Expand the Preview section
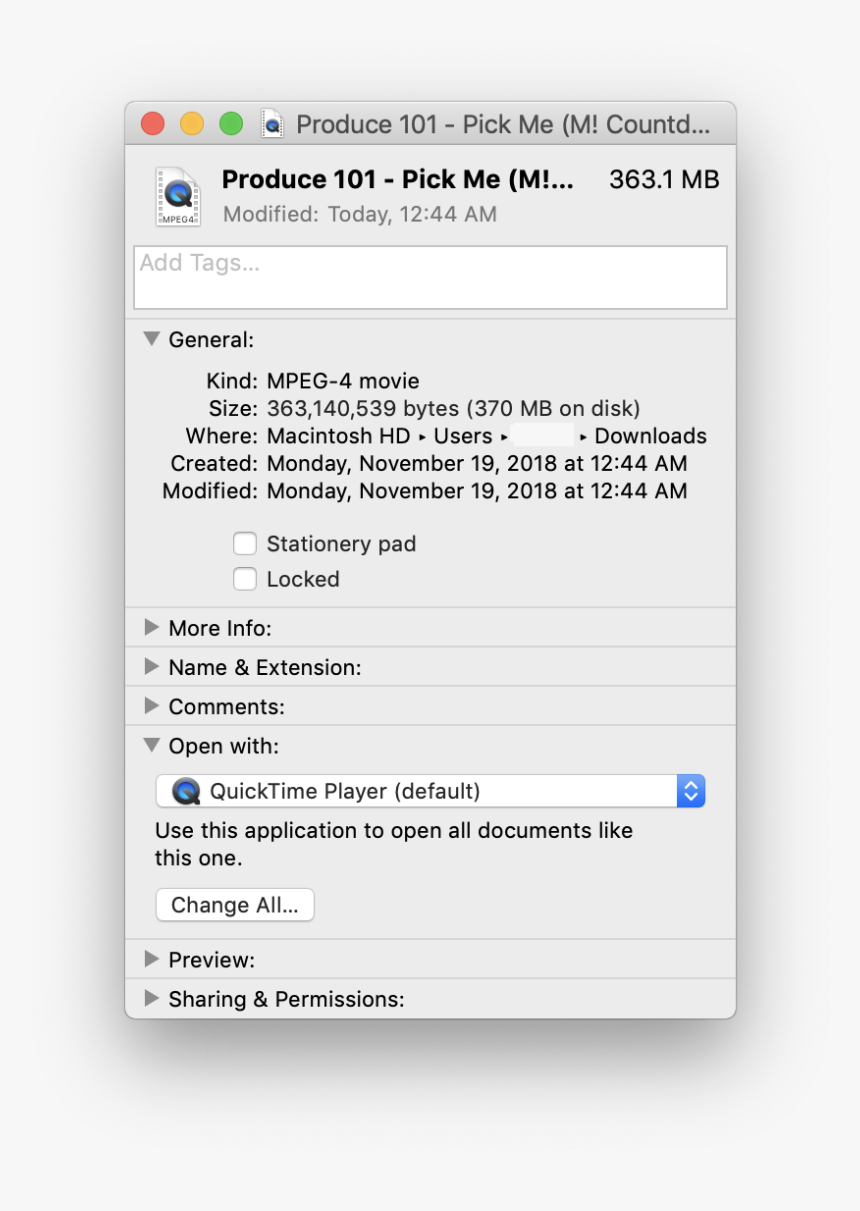This screenshot has width=860, height=1211. pyautogui.click(x=151, y=958)
